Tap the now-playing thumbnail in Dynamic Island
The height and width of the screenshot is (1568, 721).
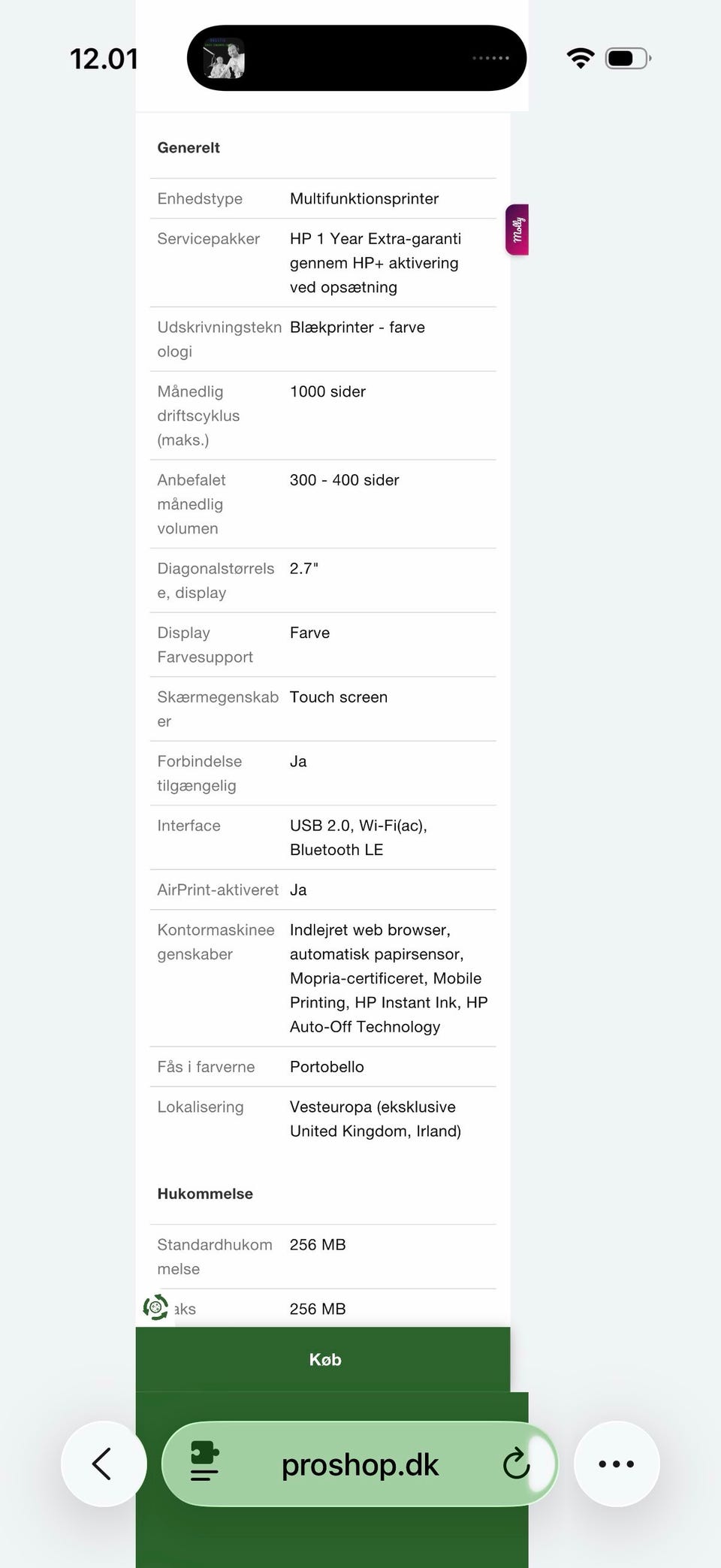(x=225, y=59)
